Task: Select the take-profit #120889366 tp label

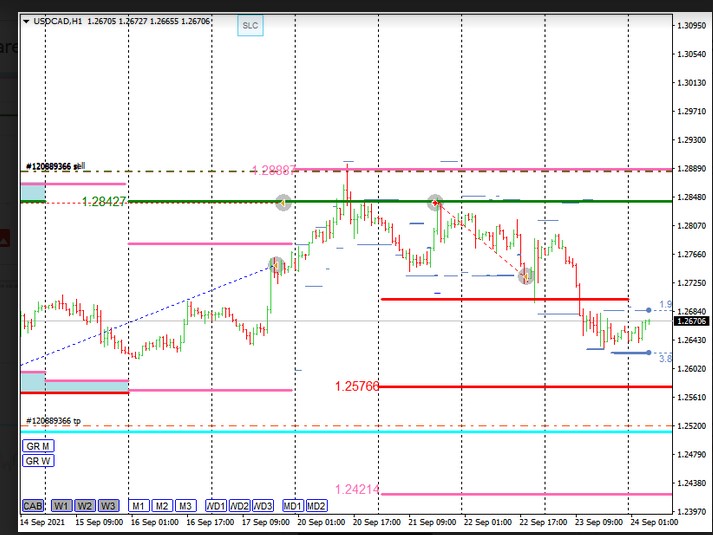Action: point(54,421)
